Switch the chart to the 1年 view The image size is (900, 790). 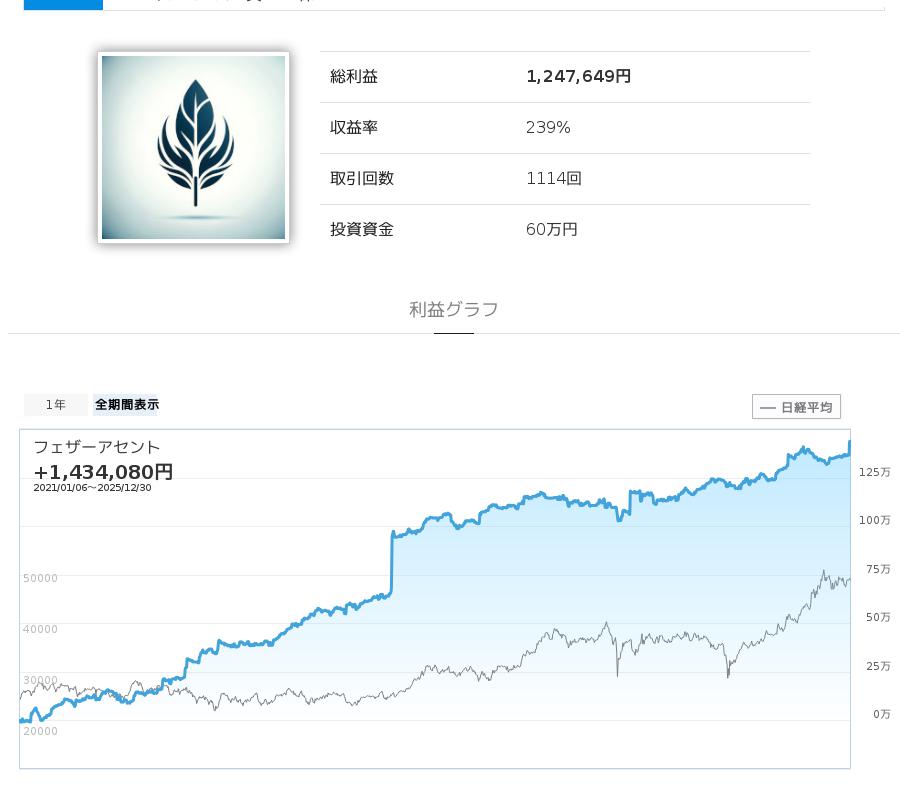coord(56,405)
